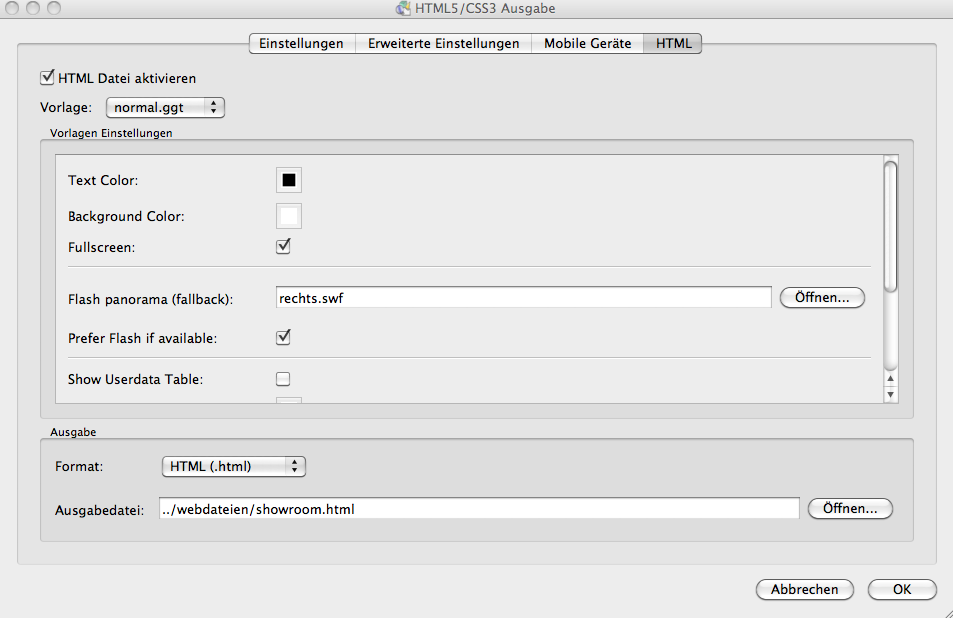
Task: Click the Ausgabedatei path input field
Action: coord(478,509)
